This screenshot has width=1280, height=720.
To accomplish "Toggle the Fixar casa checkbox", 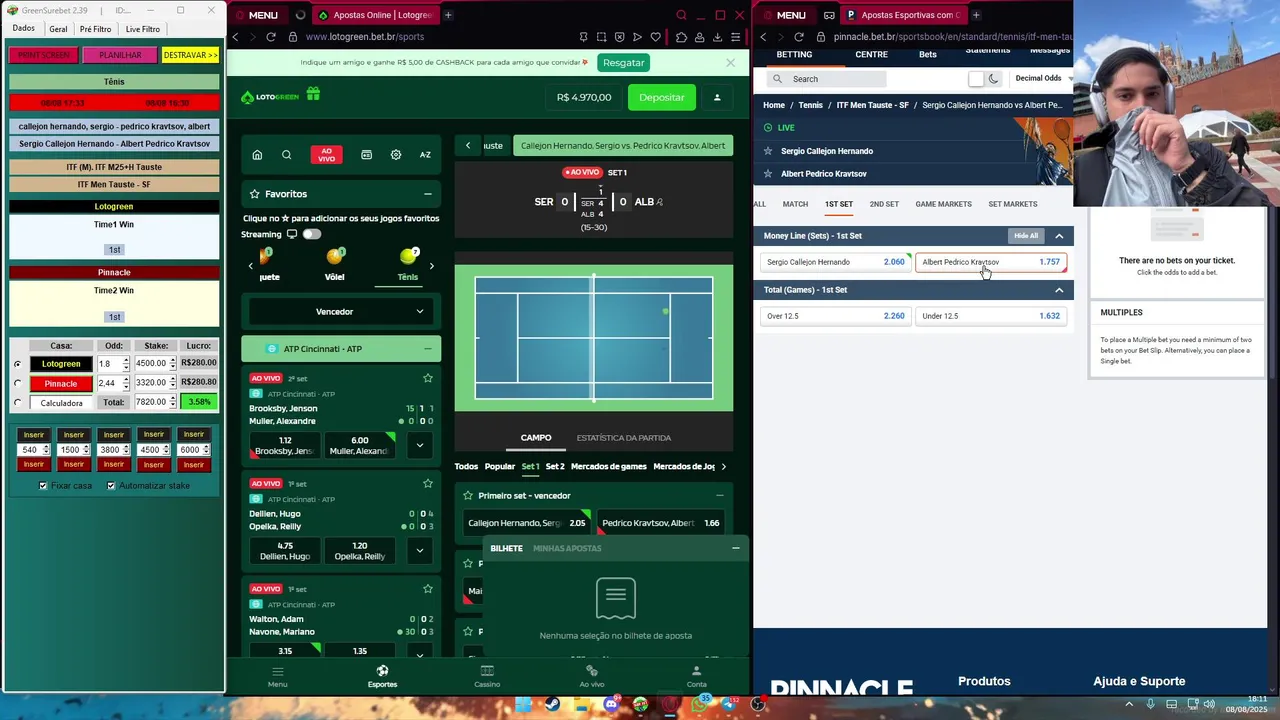I will point(43,486).
